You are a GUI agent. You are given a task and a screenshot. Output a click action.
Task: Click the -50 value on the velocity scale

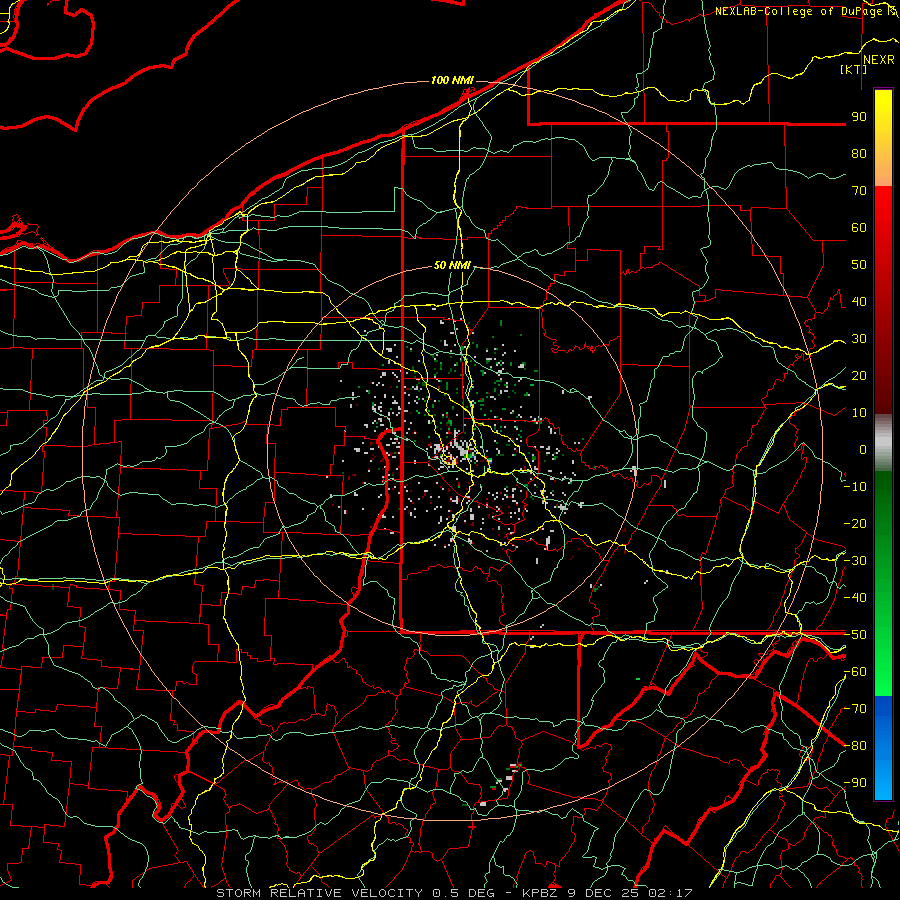[x=855, y=635]
